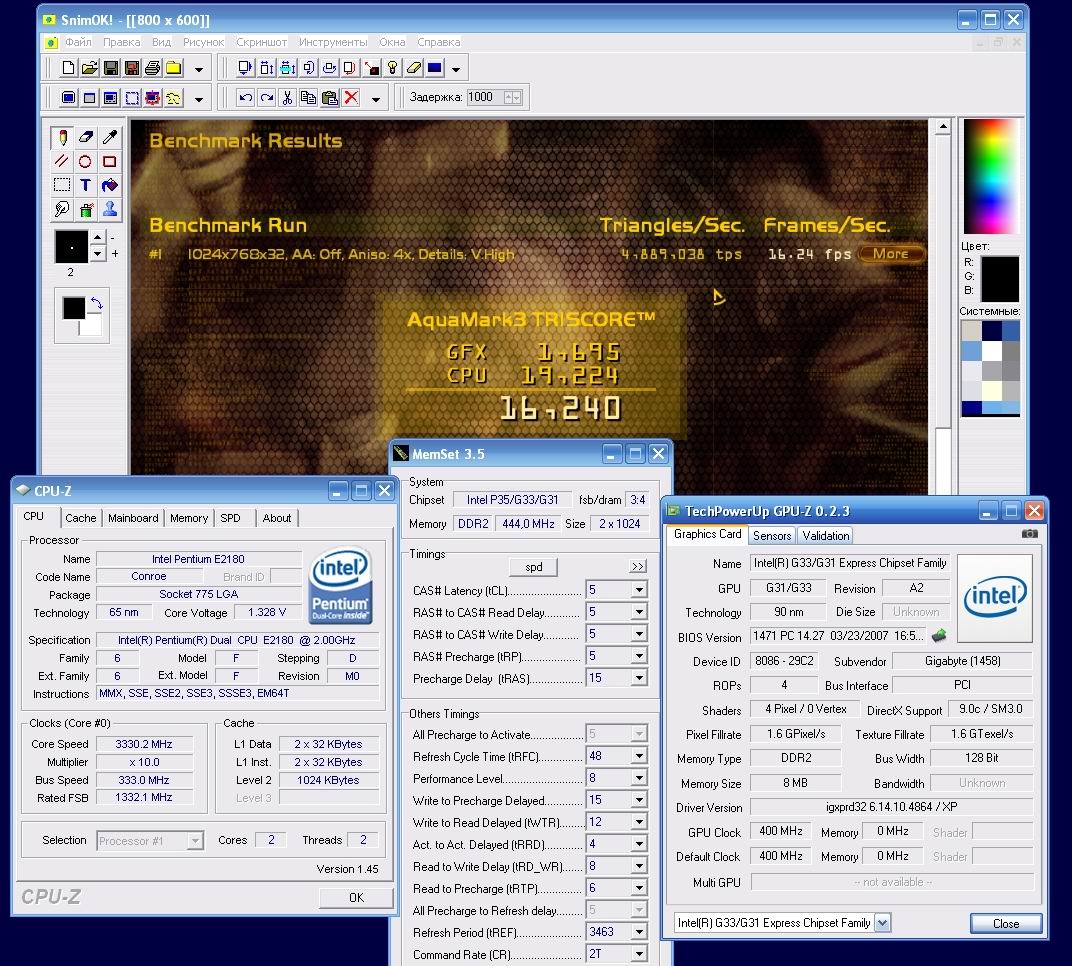1072x966 pixels.
Task: Save image with the floppy disk icon
Action: pos(111,68)
